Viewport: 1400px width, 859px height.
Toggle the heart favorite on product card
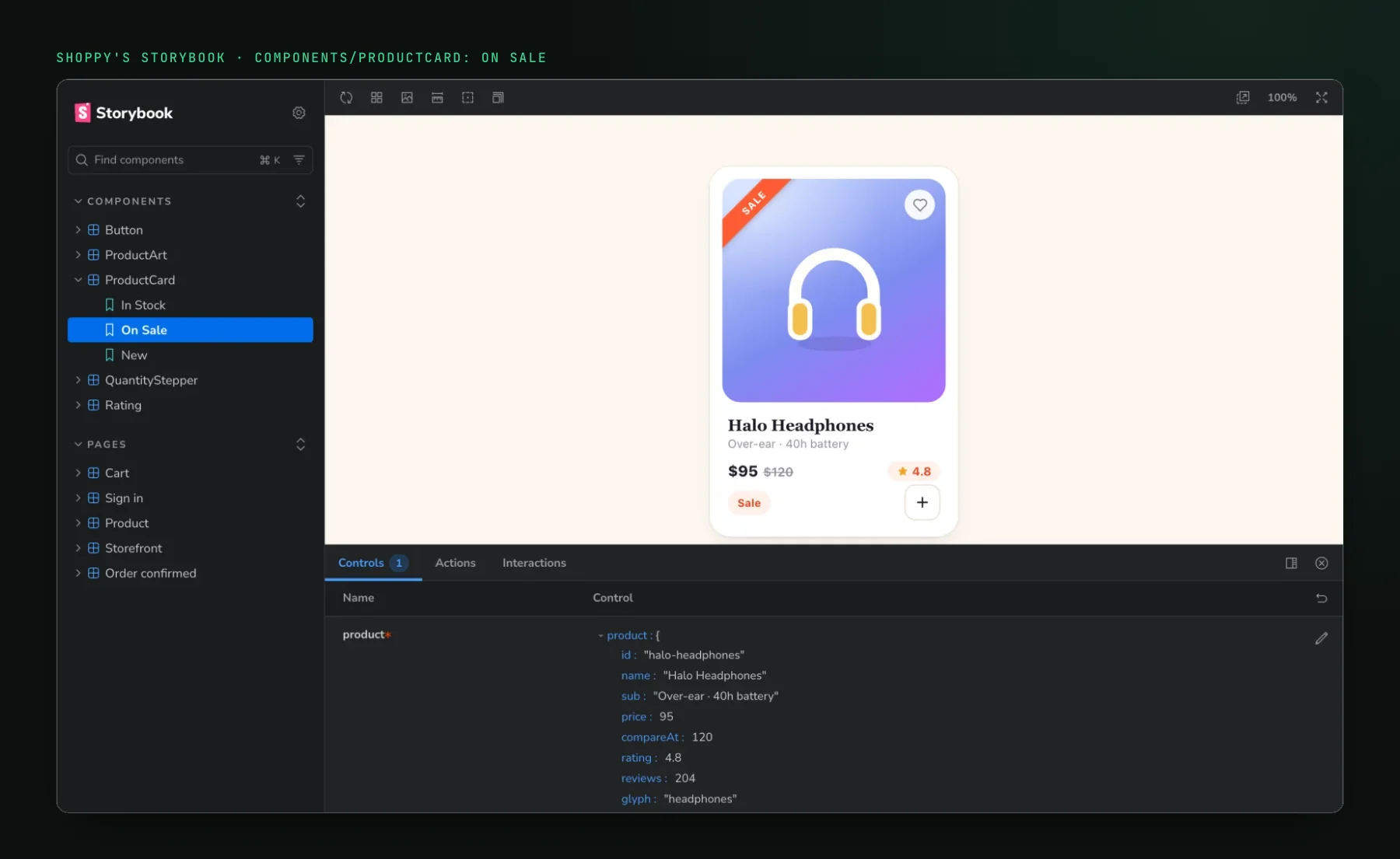tap(919, 205)
